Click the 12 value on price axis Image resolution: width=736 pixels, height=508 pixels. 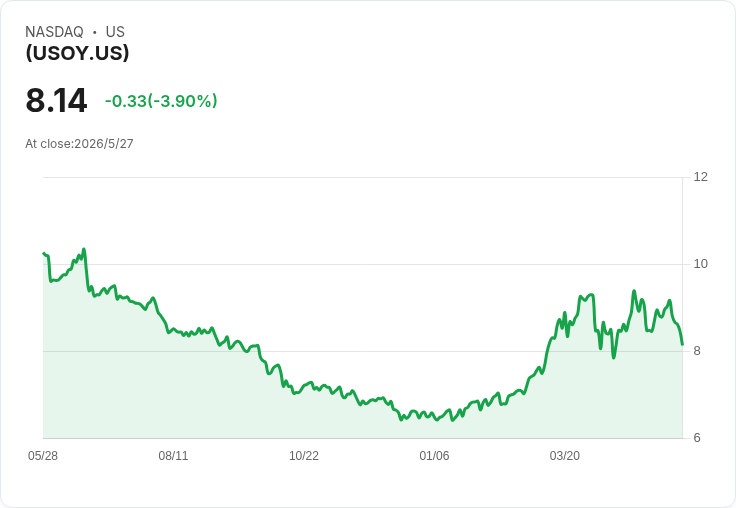coord(700,177)
